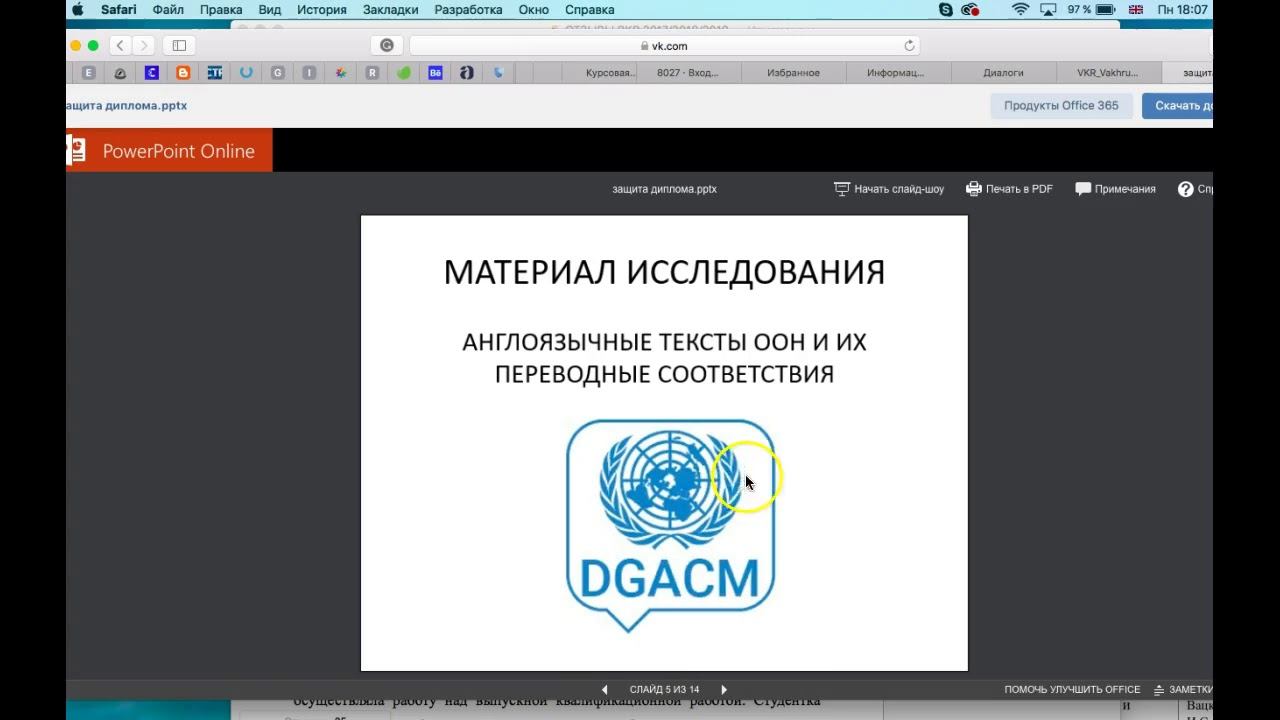Click the vk.com address bar
Image resolution: width=1280 pixels, height=720 pixels.
tap(664, 45)
